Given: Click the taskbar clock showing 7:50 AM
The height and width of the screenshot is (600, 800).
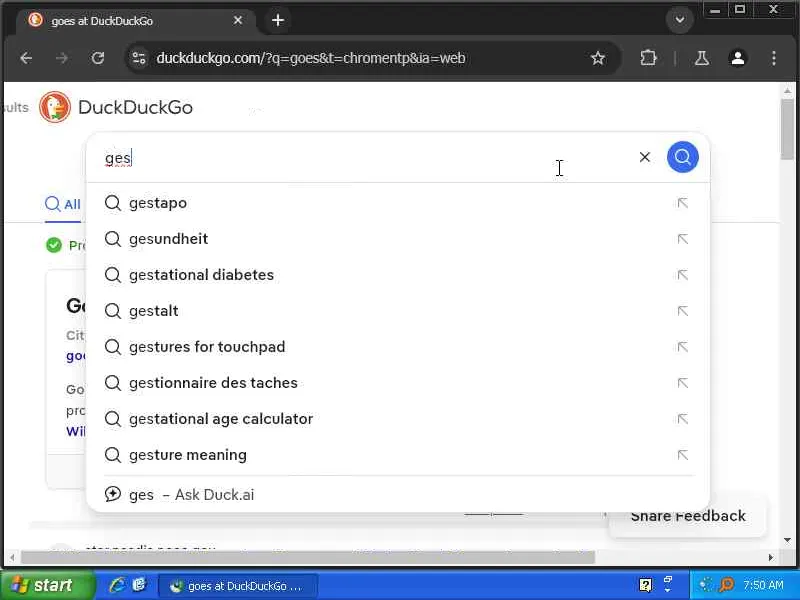Looking at the screenshot, I should click(x=763, y=585).
